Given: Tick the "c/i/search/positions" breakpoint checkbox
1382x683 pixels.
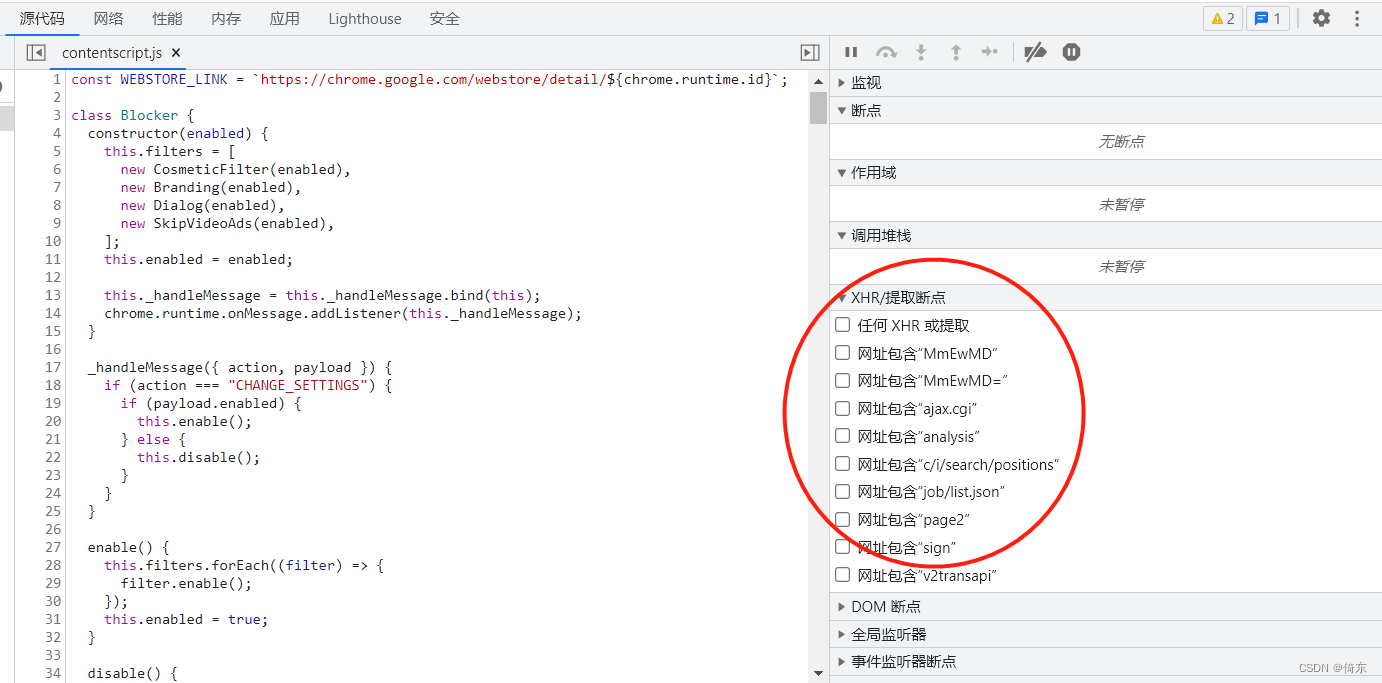Looking at the screenshot, I should click(x=843, y=464).
